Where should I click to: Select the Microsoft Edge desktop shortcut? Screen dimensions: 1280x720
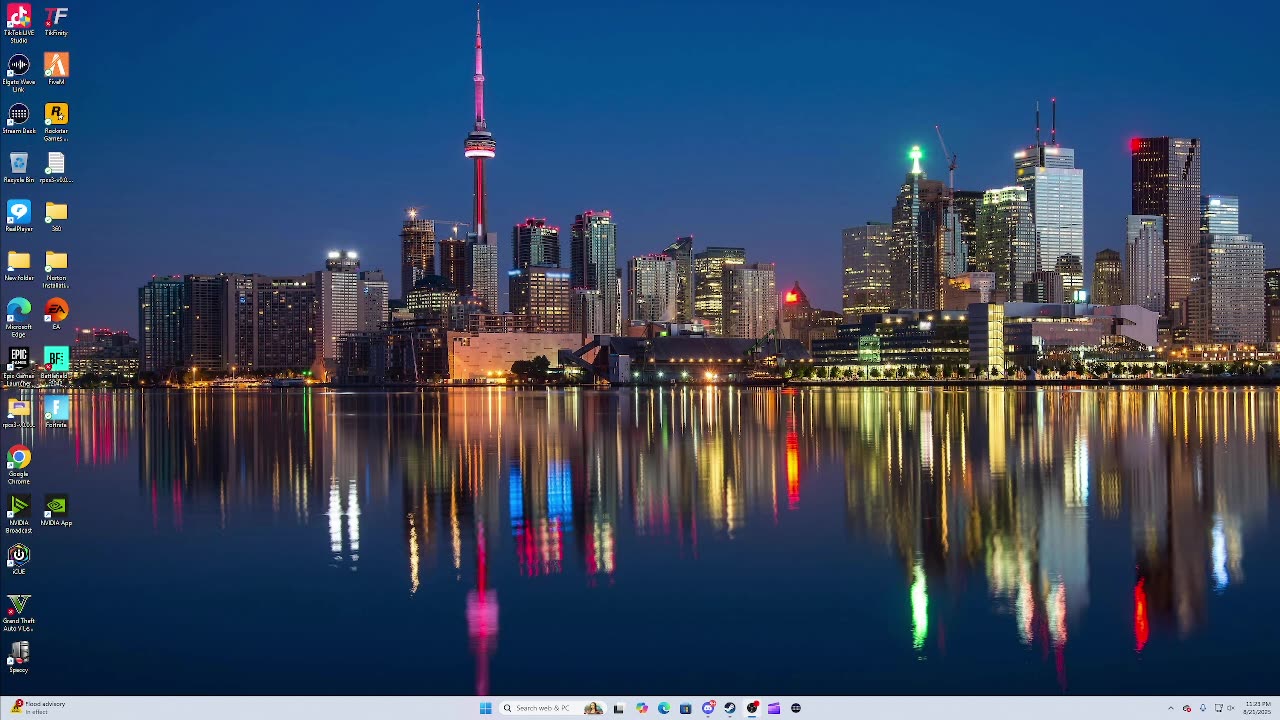pos(19,318)
